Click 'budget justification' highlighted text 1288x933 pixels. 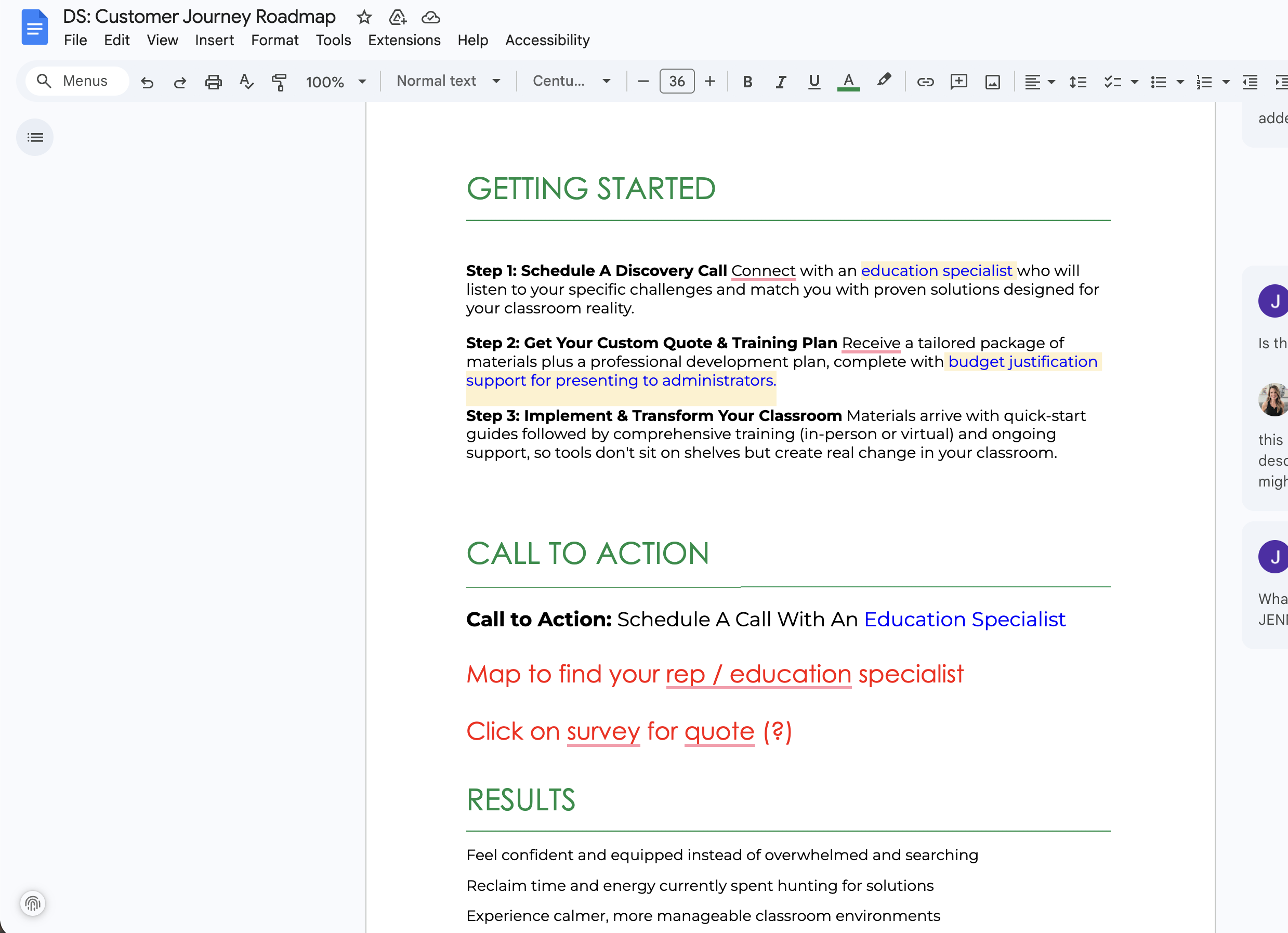pyautogui.click(x=1022, y=362)
